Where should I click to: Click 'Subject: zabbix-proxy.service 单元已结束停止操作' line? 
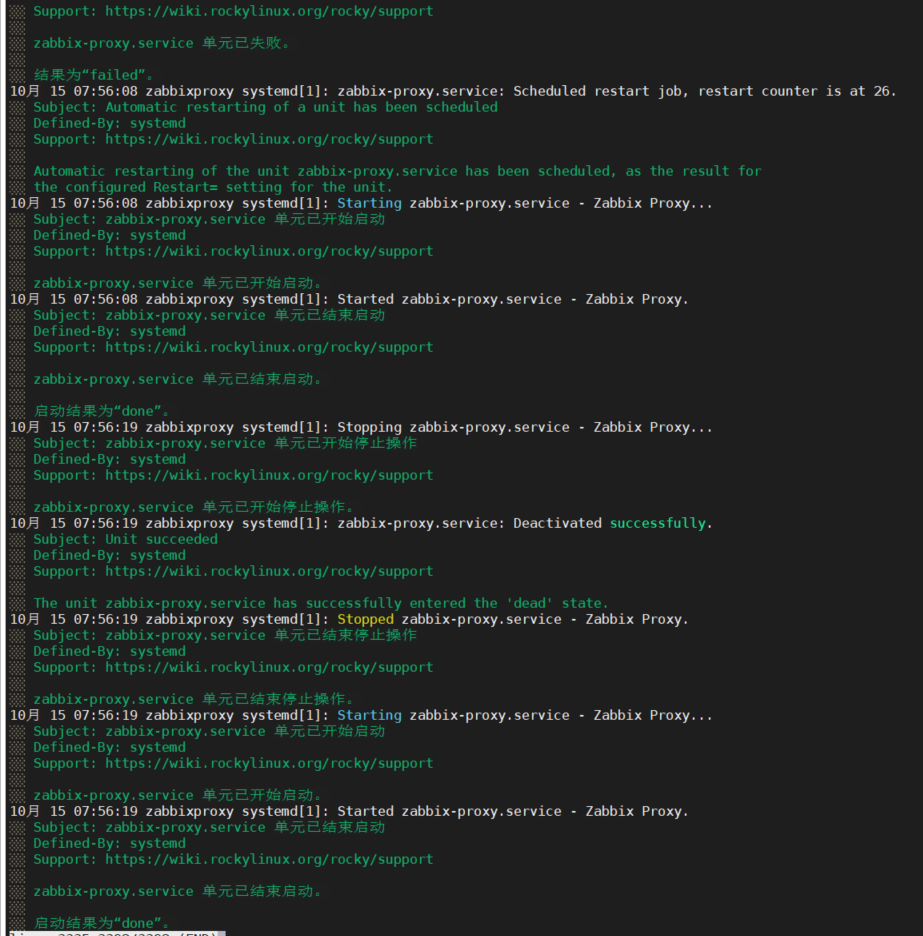[225, 636]
